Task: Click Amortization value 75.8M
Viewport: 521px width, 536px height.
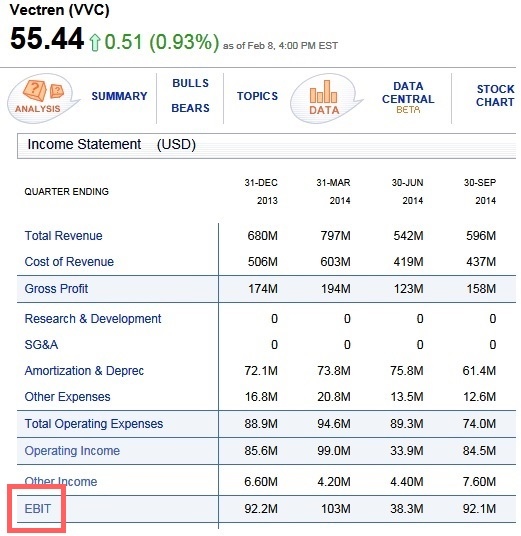Action: [406, 371]
